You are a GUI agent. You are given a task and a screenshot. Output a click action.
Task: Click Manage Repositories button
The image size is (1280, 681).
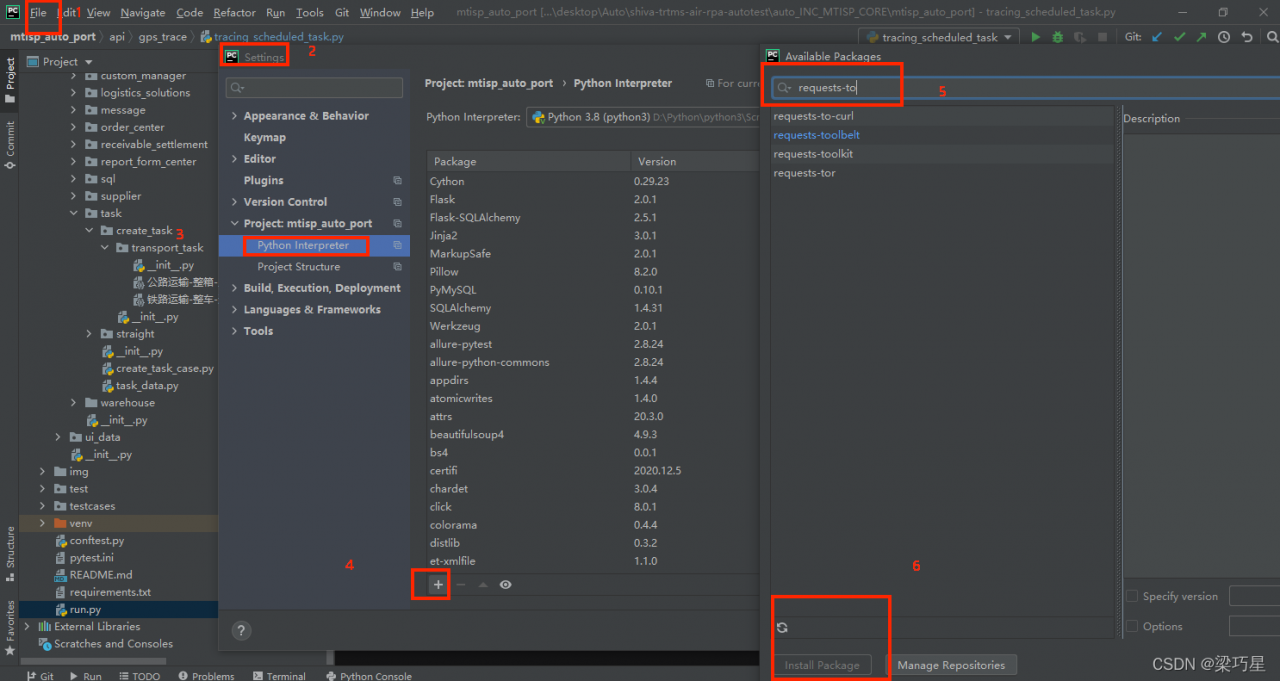(x=951, y=665)
